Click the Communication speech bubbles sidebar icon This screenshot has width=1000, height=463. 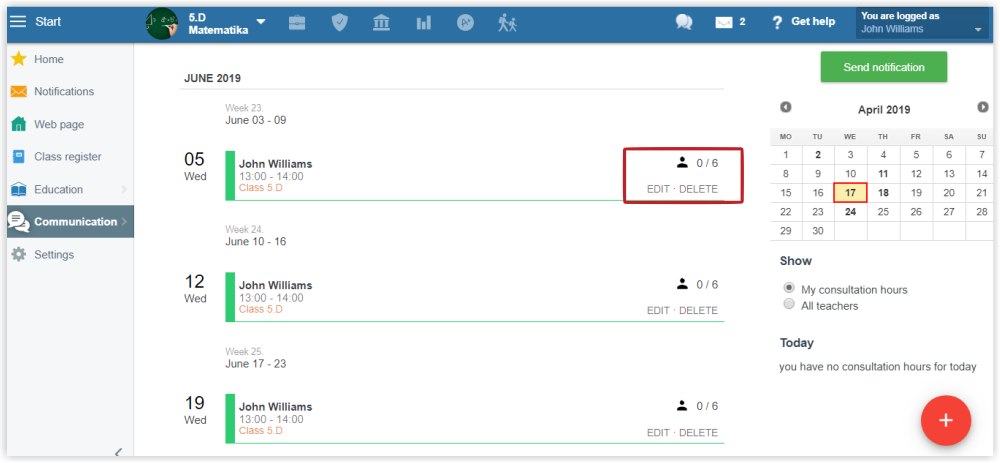(x=18, y=221)
